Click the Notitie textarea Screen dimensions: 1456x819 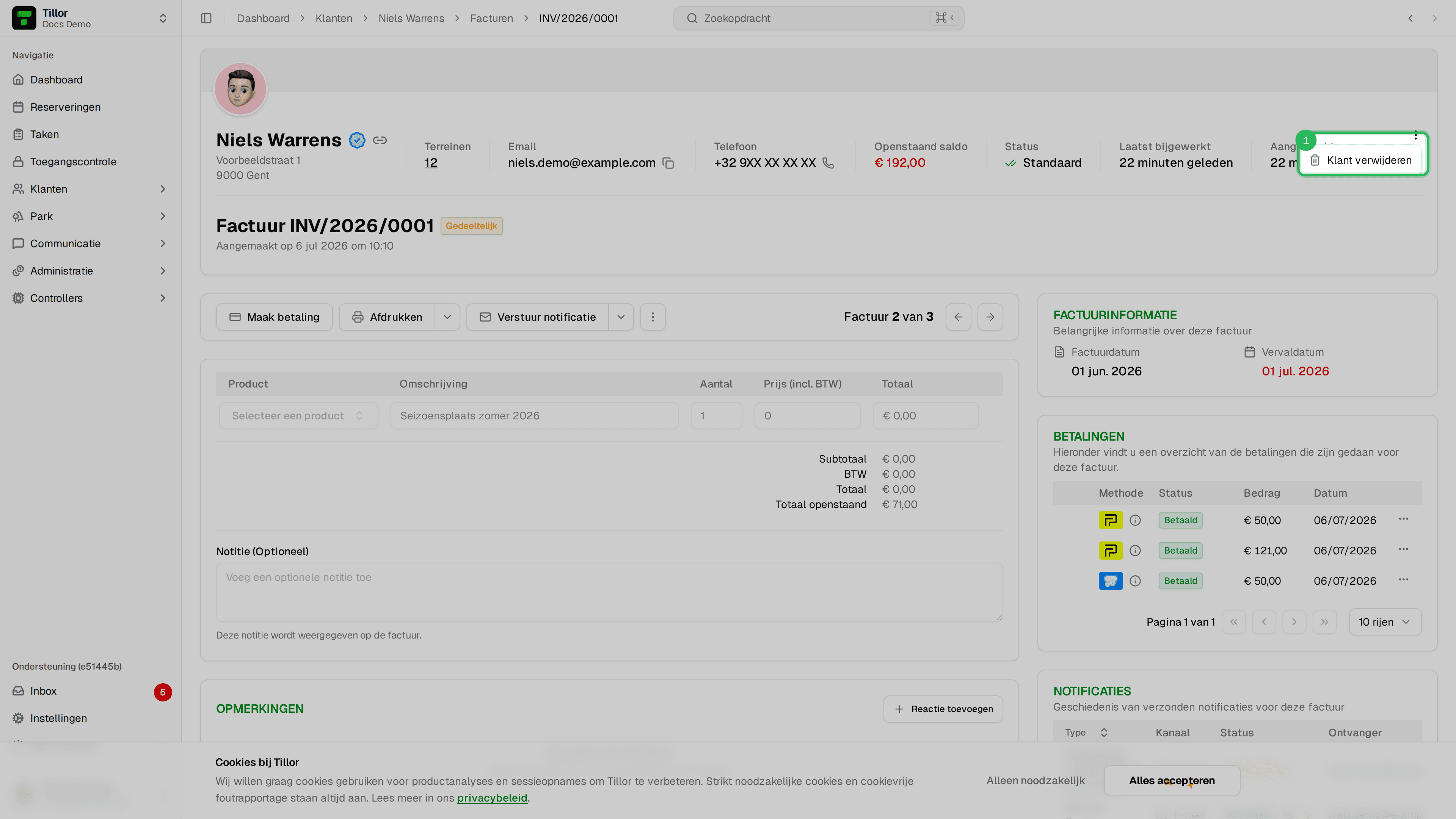[609, 592]
